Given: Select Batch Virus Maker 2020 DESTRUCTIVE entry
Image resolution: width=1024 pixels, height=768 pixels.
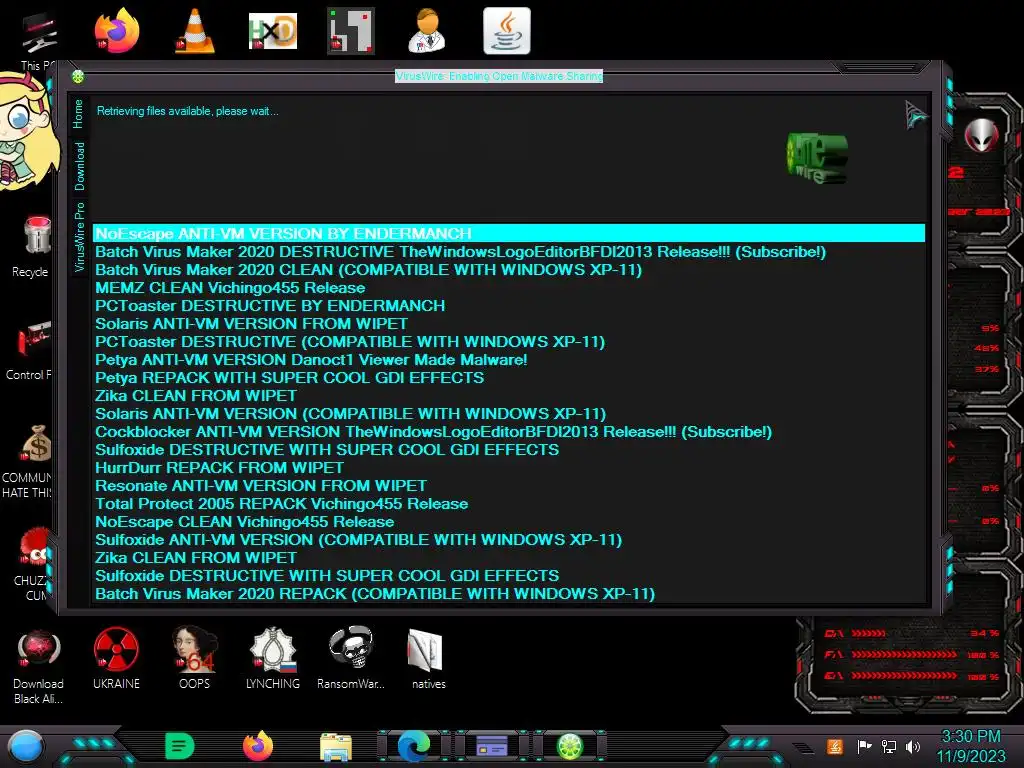Looking at the screenshot, I should click(x=509, y=252).
